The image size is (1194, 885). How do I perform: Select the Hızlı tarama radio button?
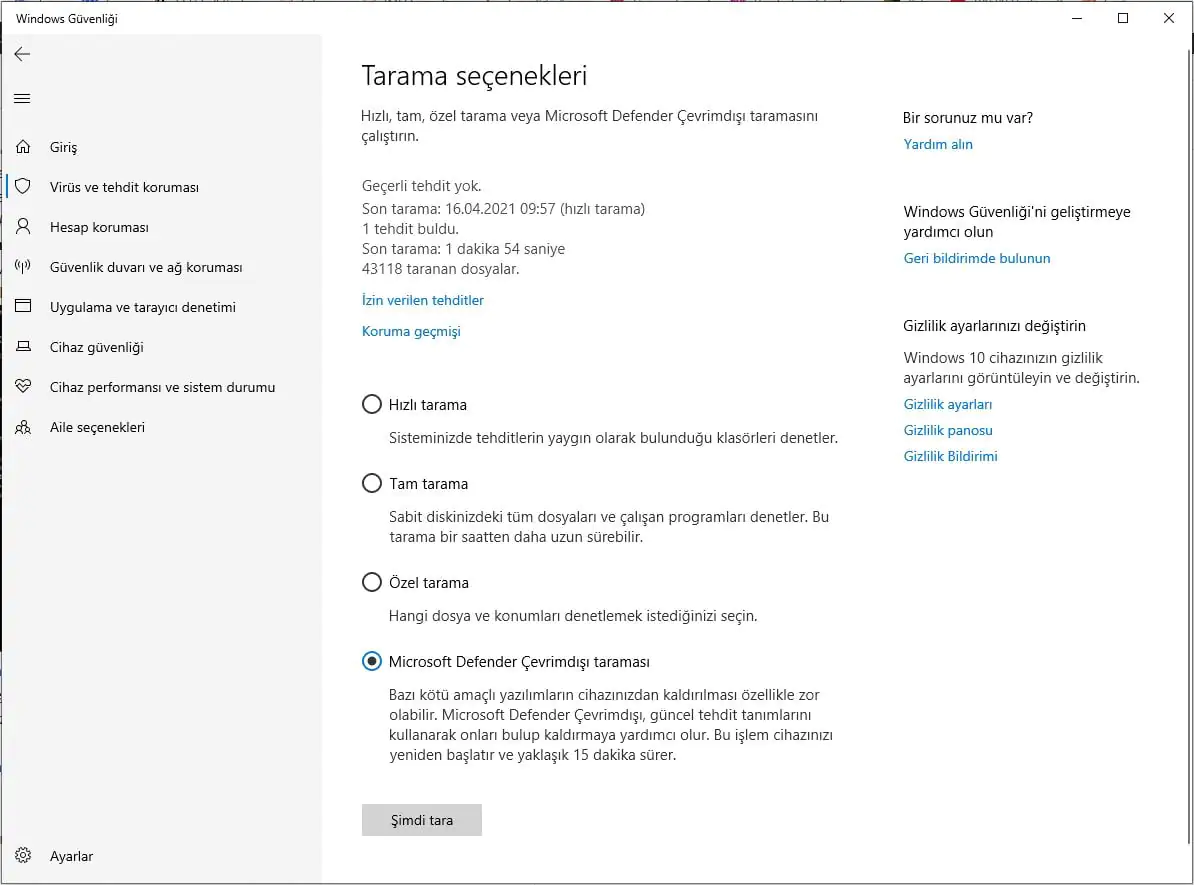[x=372, y=405]
